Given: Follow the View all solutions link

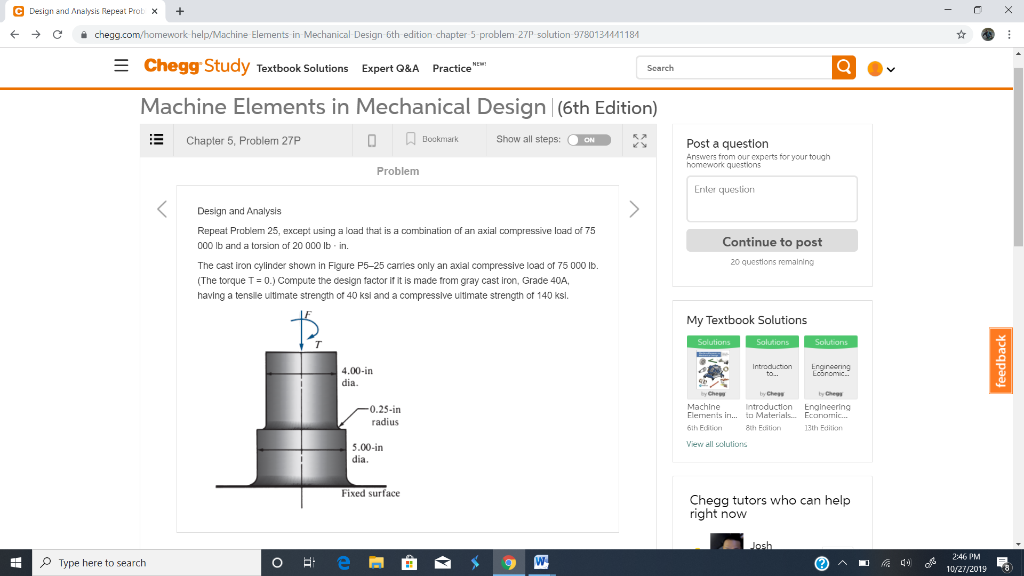Looking at the screenshot, I should click(x=718, y=444).
